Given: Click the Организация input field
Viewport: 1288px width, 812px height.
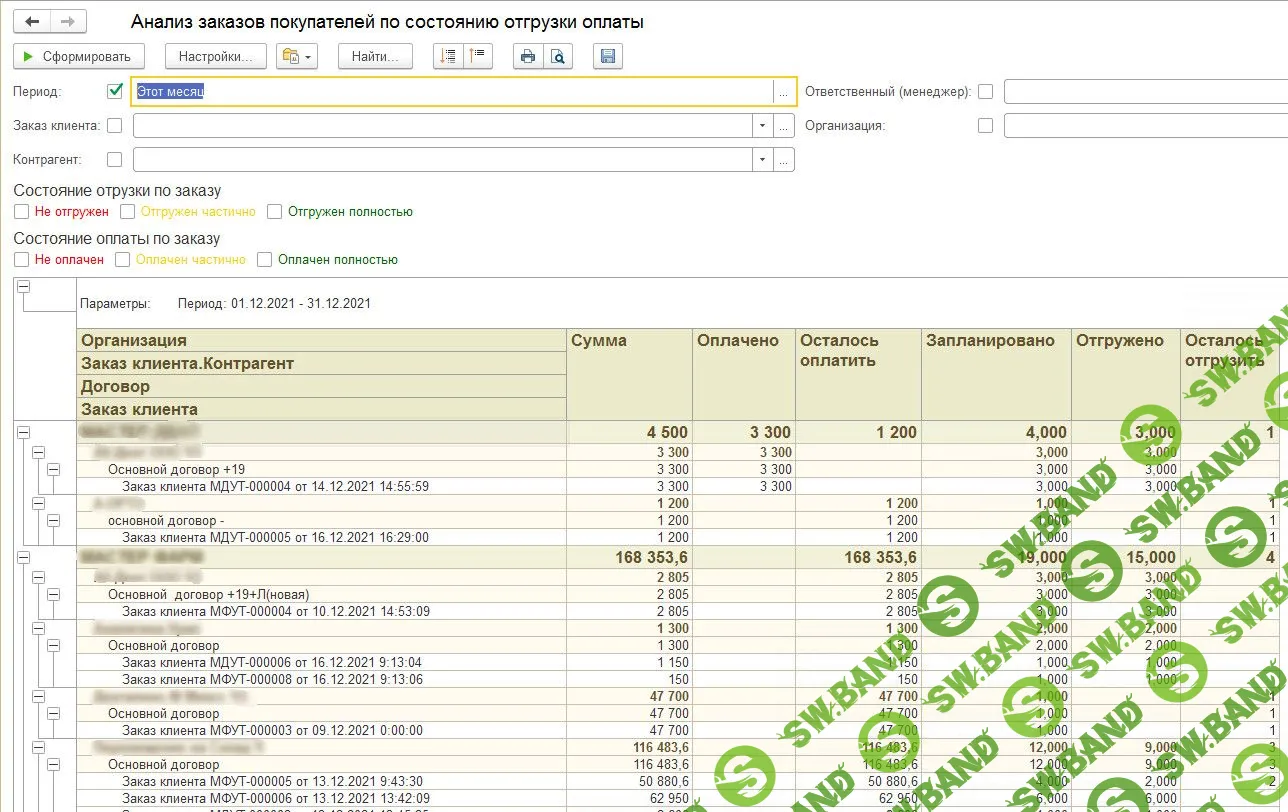Looking at the screenshot, I should point(1146,126).
